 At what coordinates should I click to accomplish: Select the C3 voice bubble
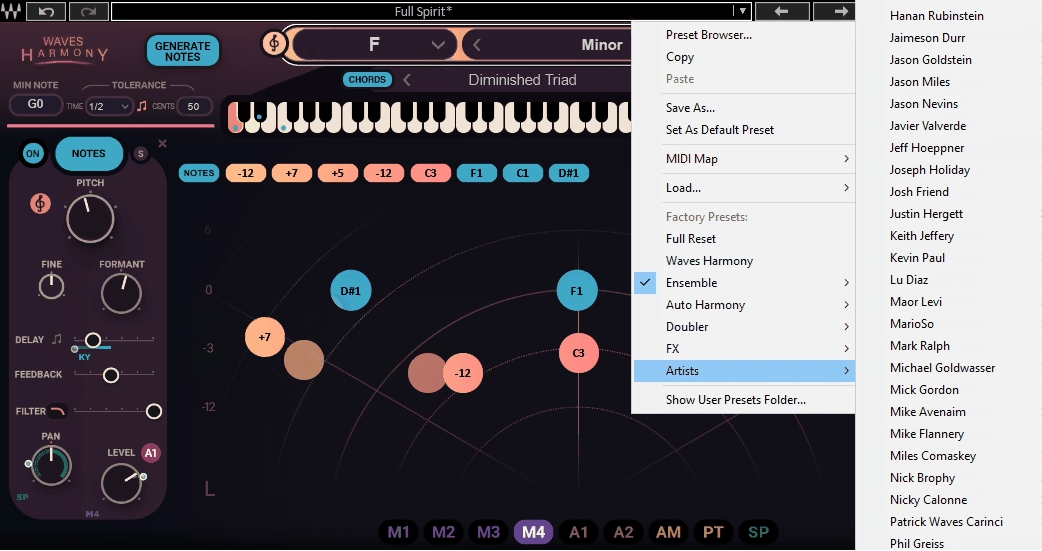click(579, 353)
